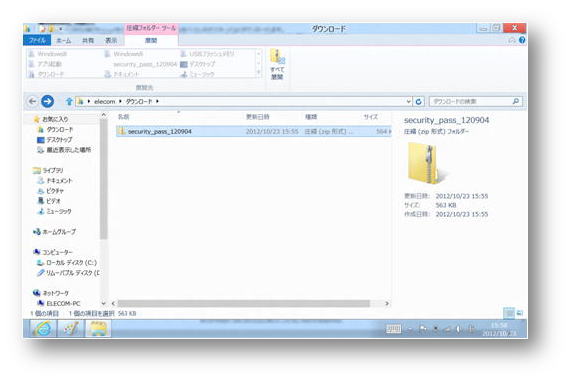Click the up-one-level arrow icon
Screen dimensions: 570x381
tap(69, 101)
